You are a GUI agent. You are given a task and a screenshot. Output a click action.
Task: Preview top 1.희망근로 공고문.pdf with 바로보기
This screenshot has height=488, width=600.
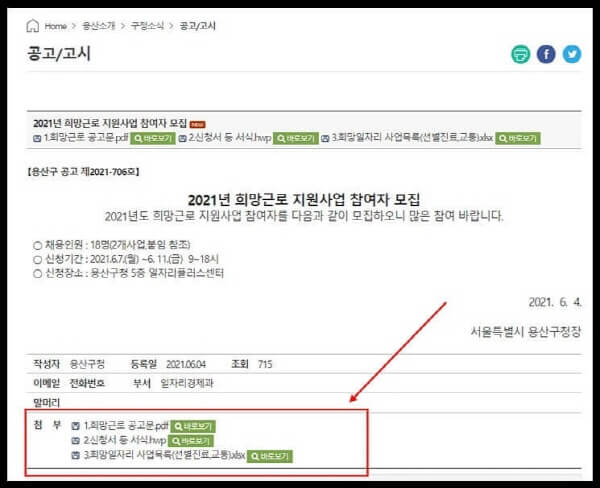pyautogui.click(x=153, y=139)
